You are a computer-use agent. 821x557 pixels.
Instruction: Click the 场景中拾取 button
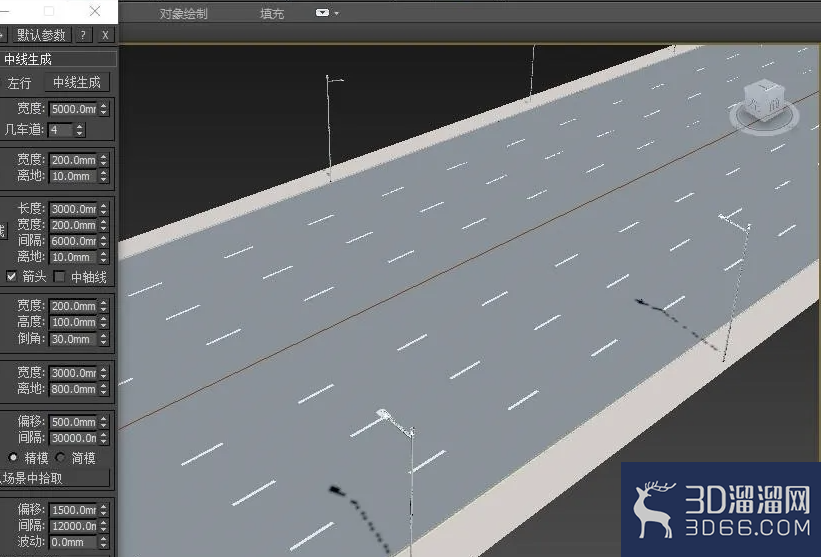(54, 478)
